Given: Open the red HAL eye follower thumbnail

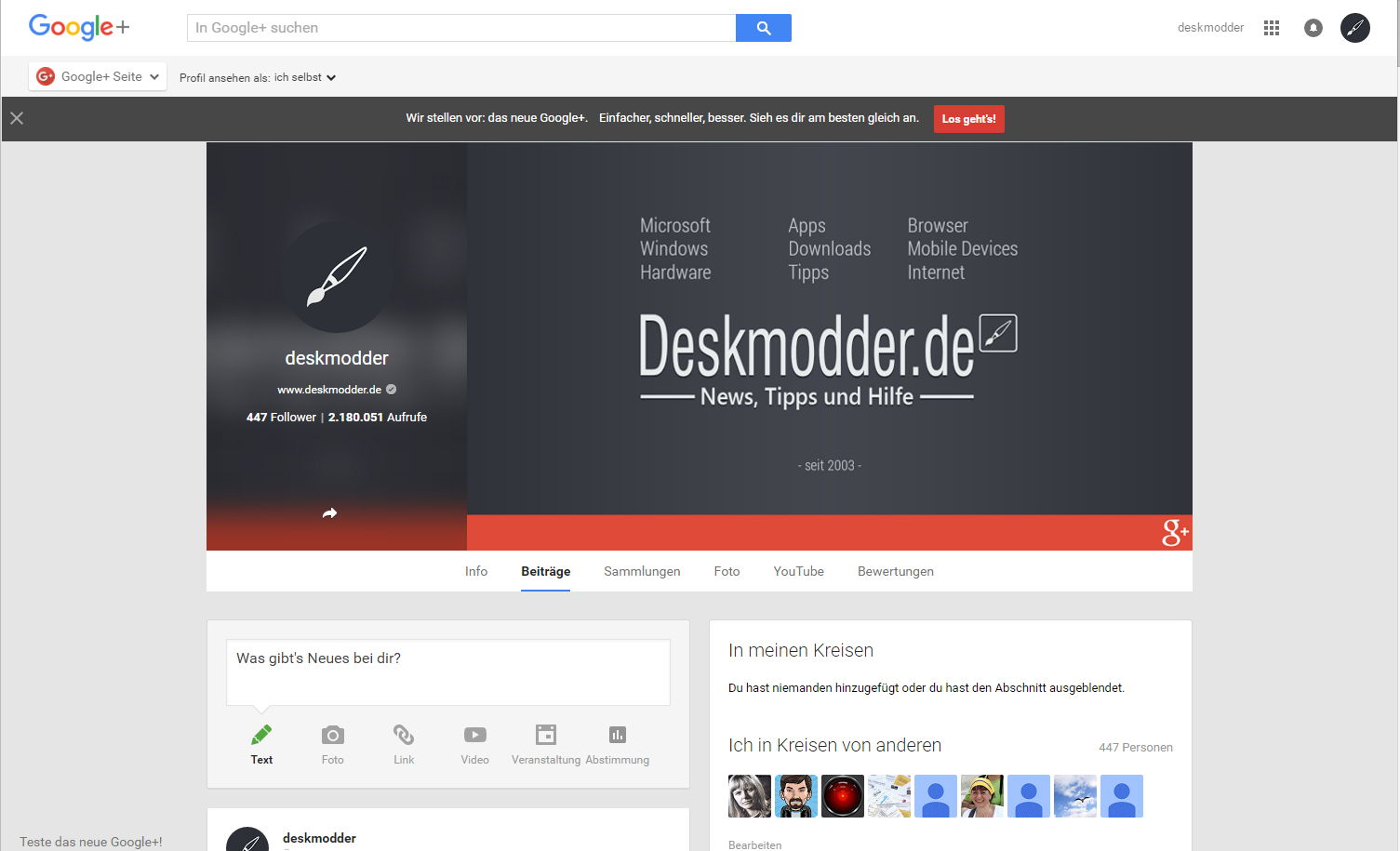Looking at the screenshot, I should (x=843, y=796).
